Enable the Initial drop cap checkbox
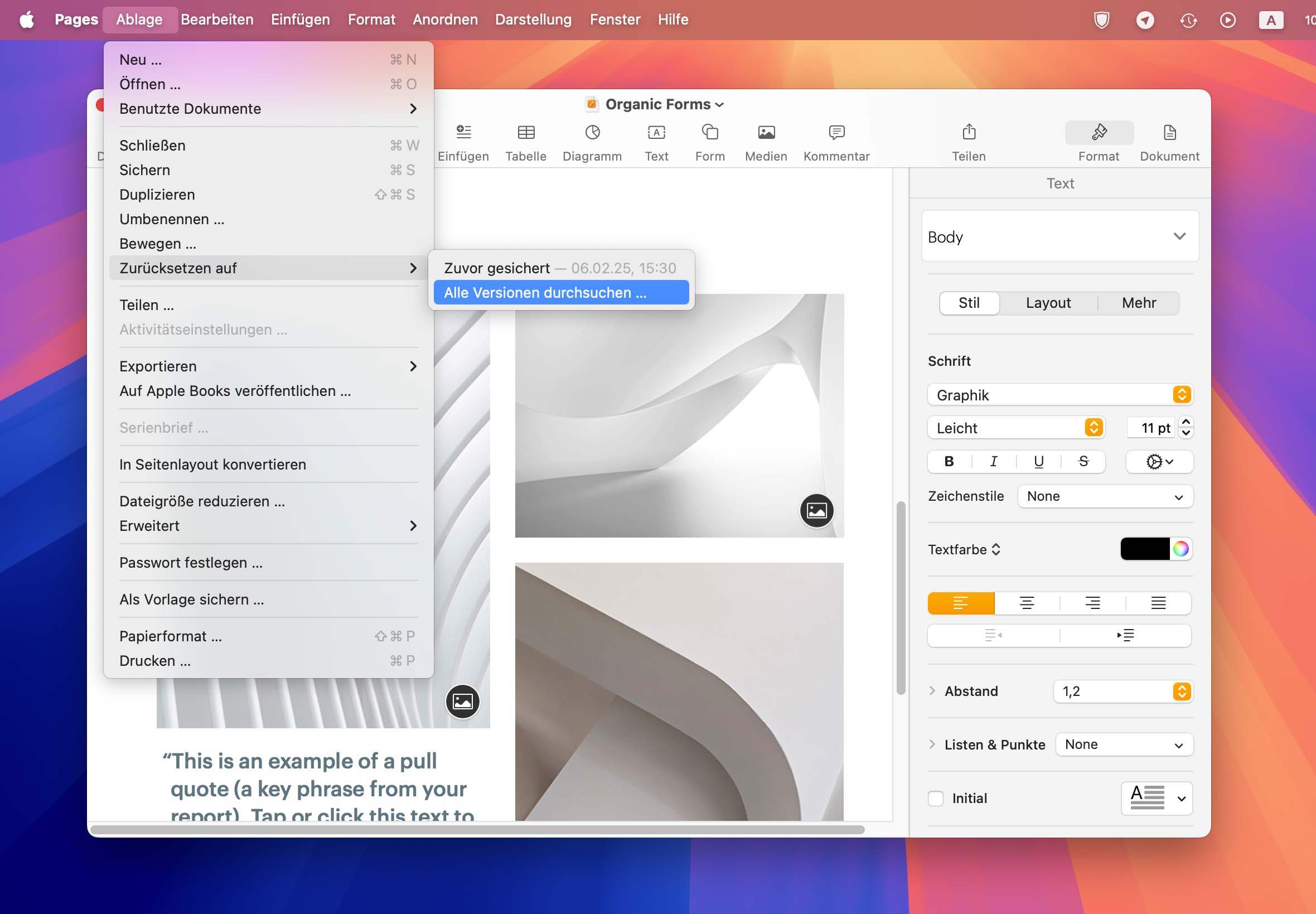The width and height of the screenshot is (1316, 914). point(935,799)
